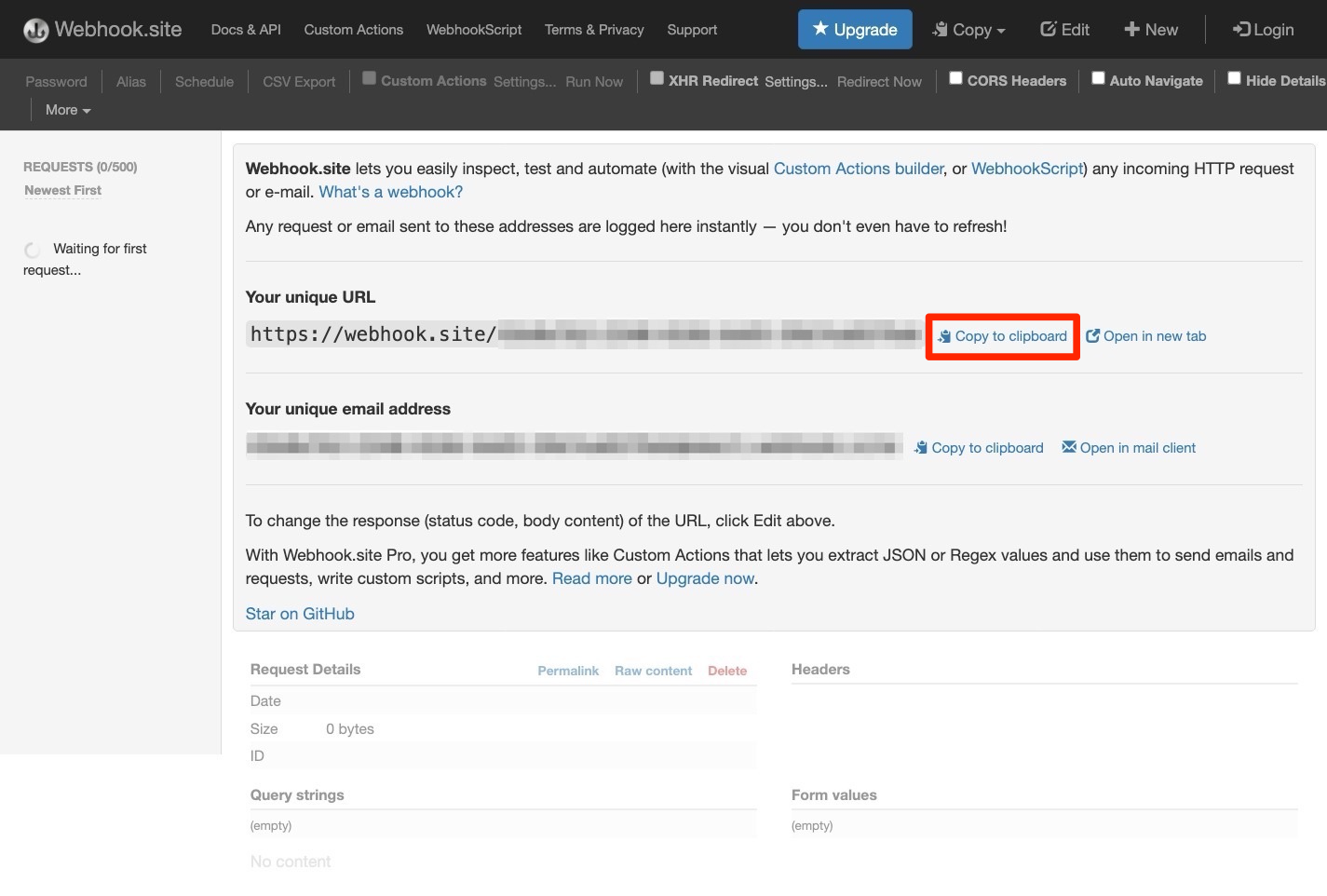This screenshot has width=1327, height=896.
Task: Open Docs & API page
Action: coord(246,30)
